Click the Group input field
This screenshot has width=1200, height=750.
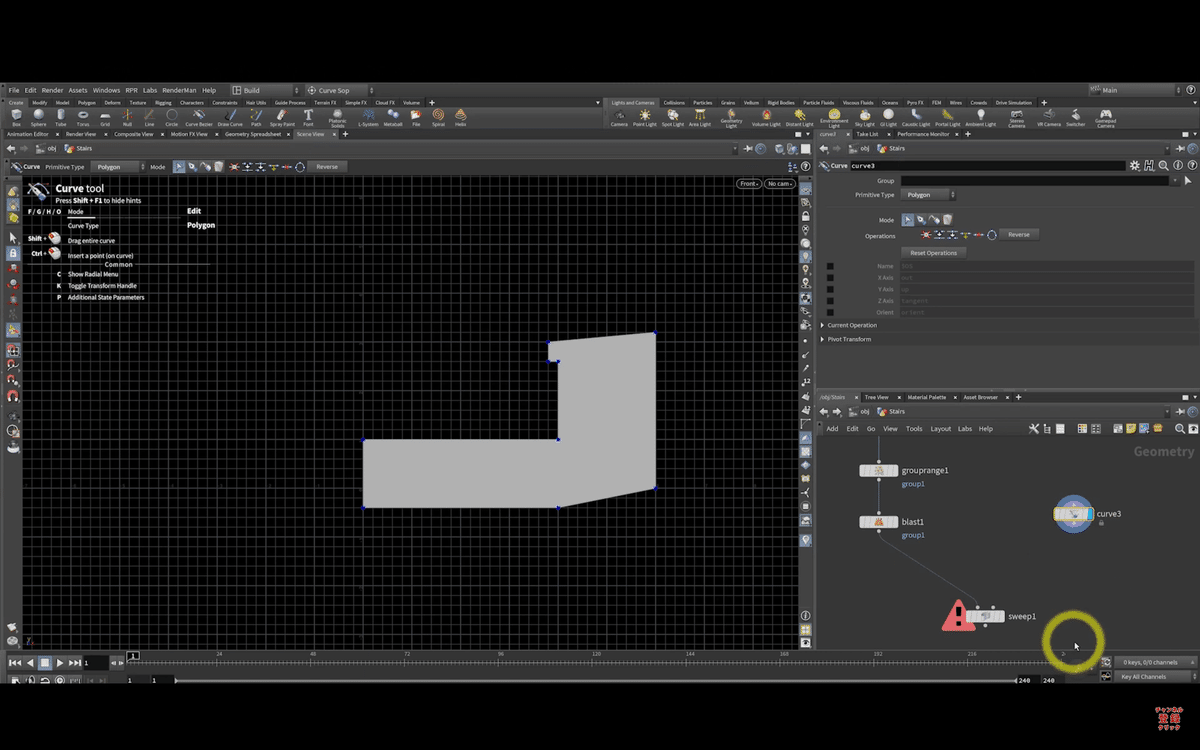pyautogui.click(x=1034, y=181)
